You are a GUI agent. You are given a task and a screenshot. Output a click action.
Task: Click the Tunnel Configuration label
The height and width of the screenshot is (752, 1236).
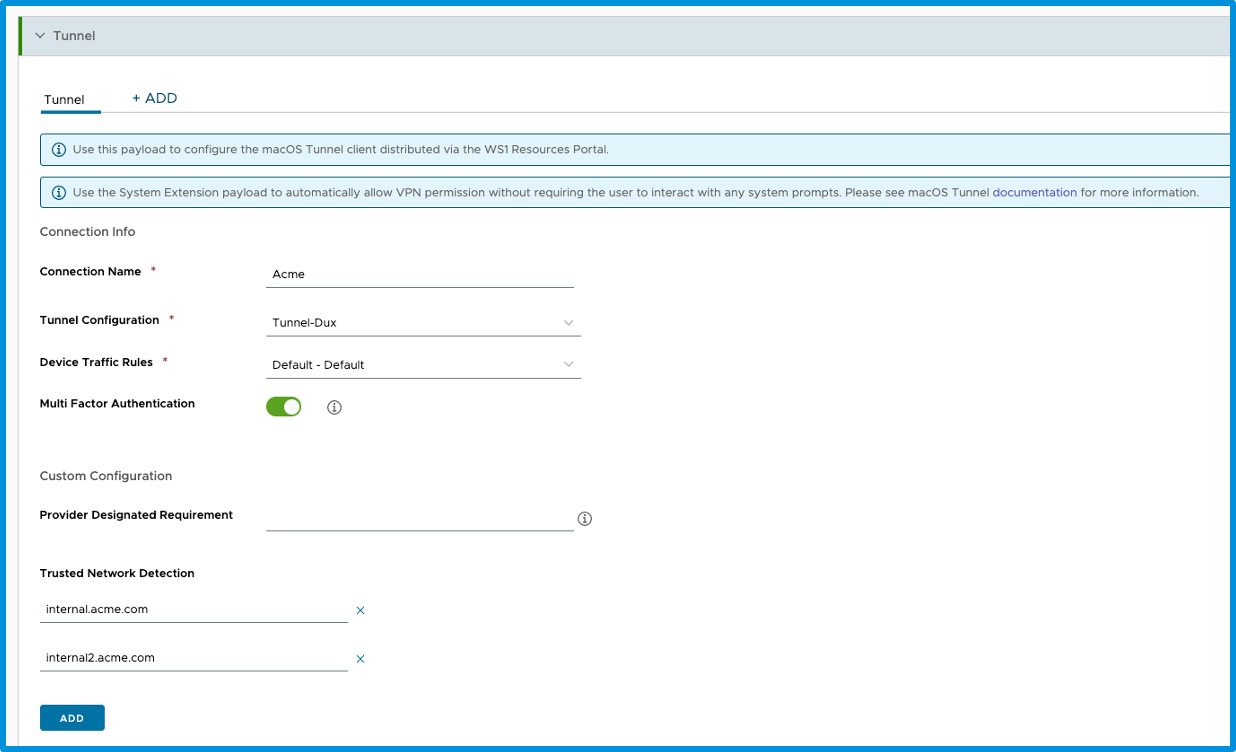pyautogui.click(x=99, y=320)
